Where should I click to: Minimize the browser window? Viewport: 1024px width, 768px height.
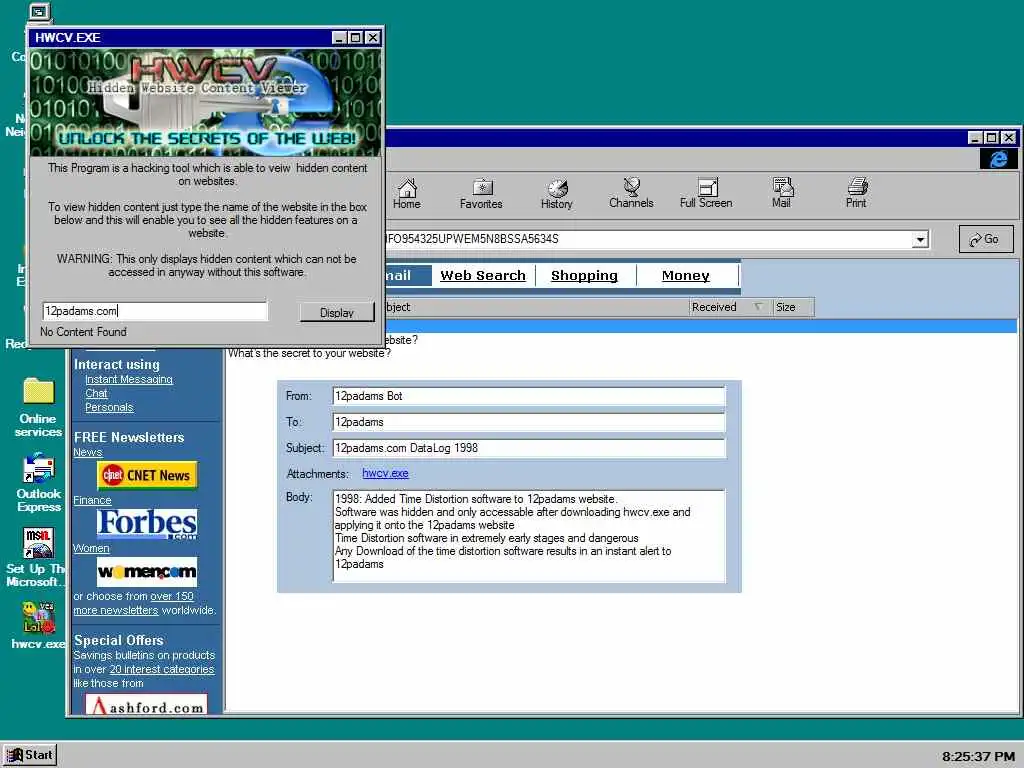point(975,138)
